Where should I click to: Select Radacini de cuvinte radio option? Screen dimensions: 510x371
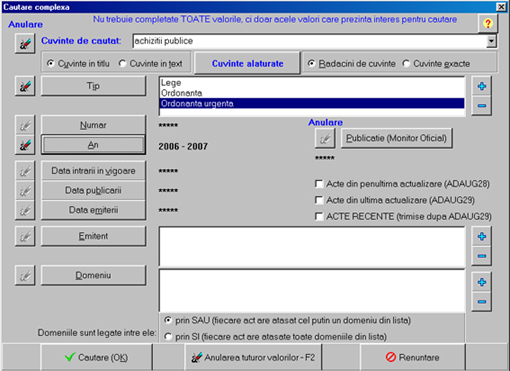[352, 63]
